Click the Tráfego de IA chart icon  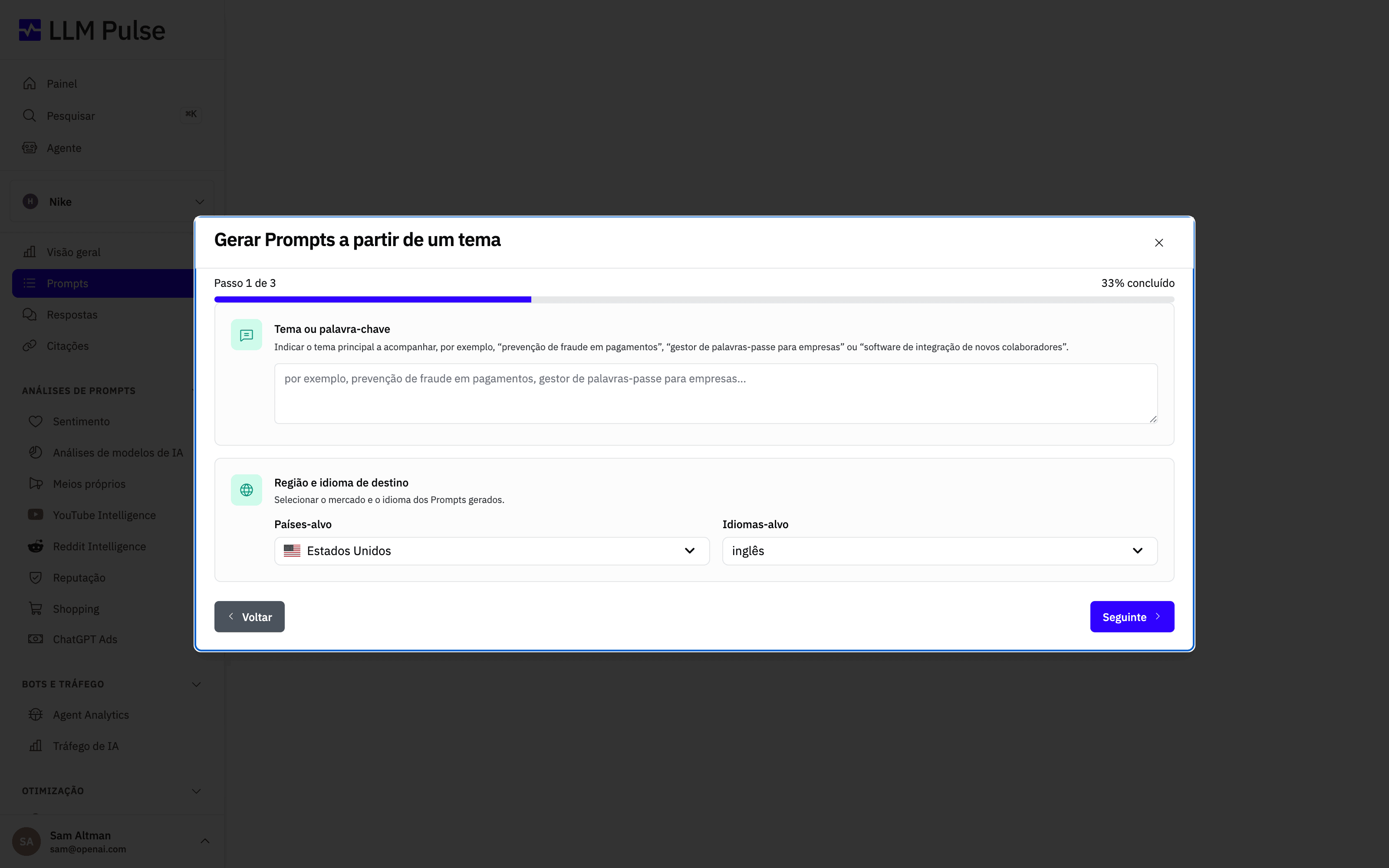(36, 746)
